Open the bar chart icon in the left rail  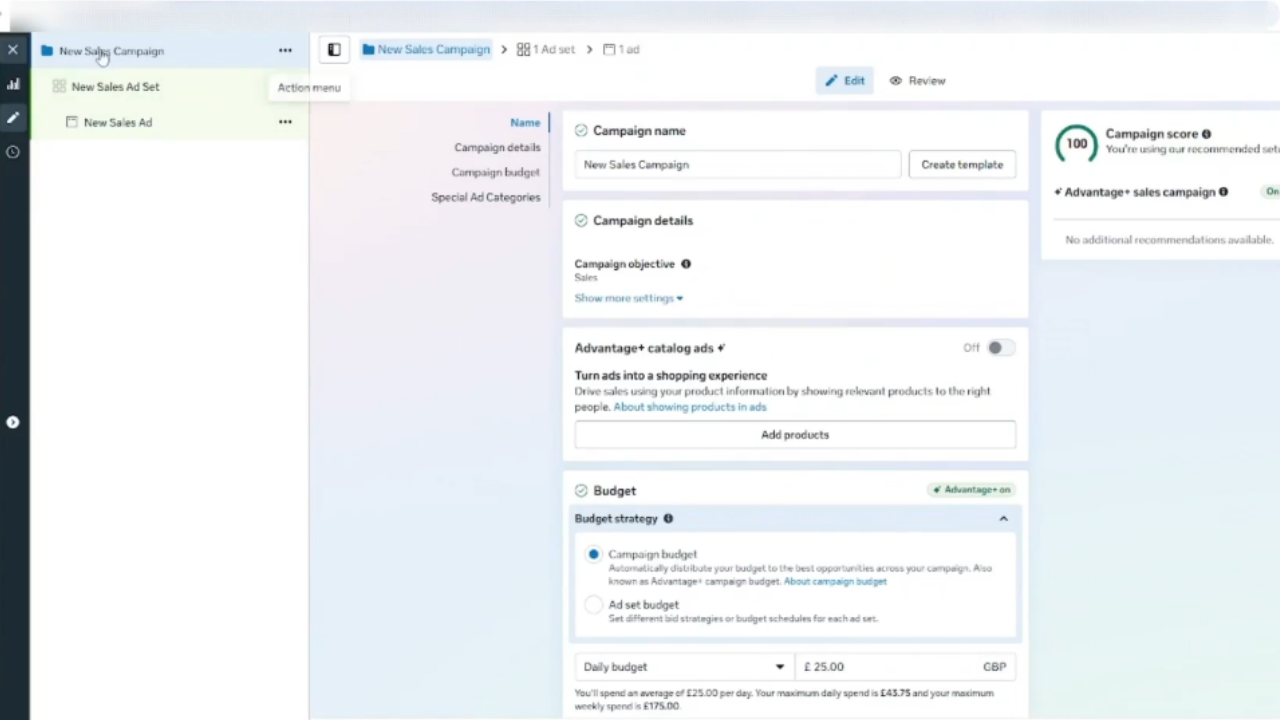(x=13, y=84)
